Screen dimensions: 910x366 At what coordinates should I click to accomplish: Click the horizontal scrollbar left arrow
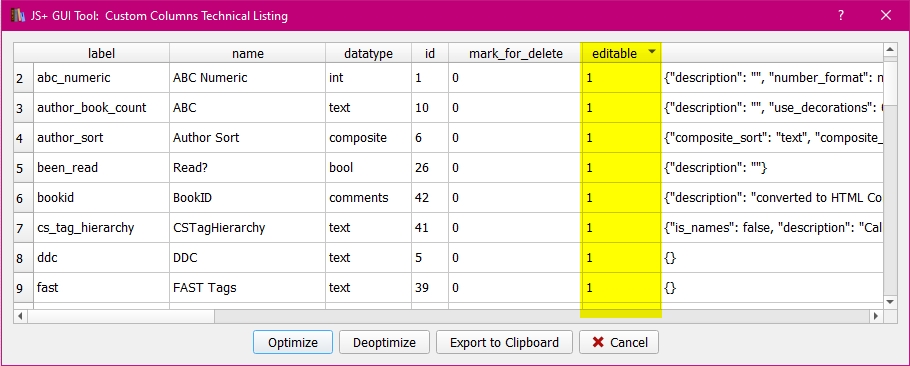click(x=20, y=316)
